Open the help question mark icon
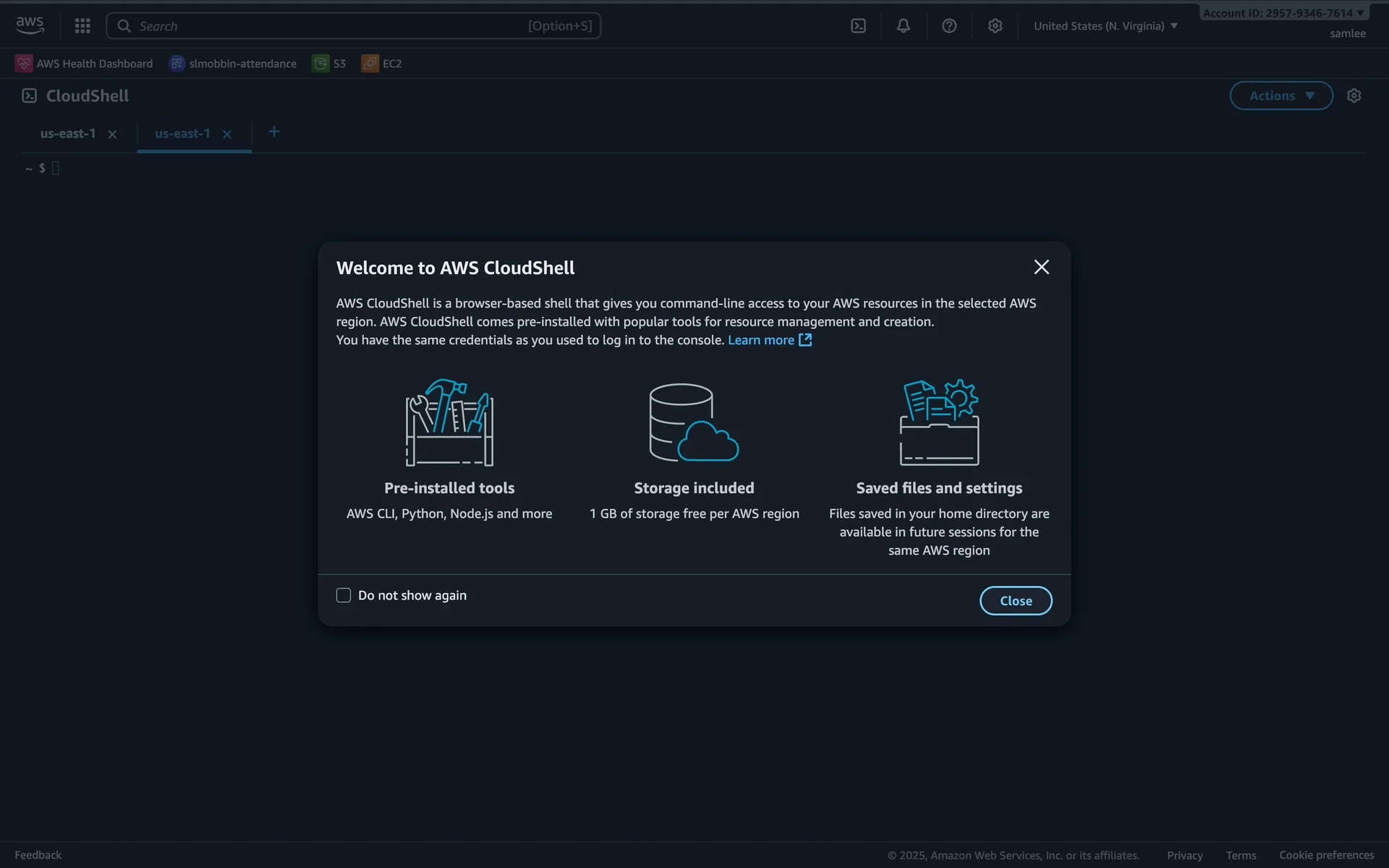This screenshot has height=868, width=1389. (x=949, y=26)
